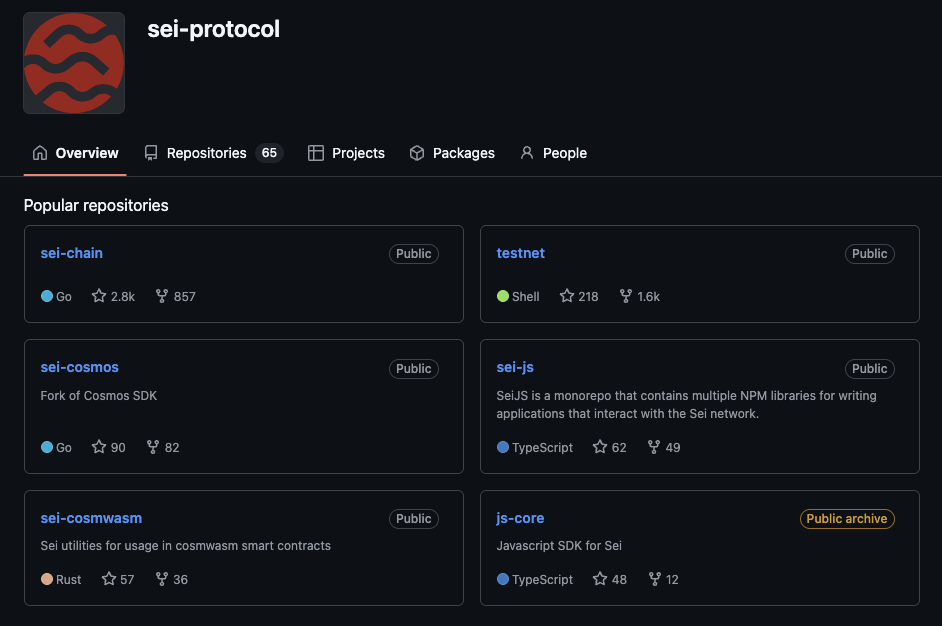
Task: Open the sei-protocol organization avatar
Action: tap(74, 62)
